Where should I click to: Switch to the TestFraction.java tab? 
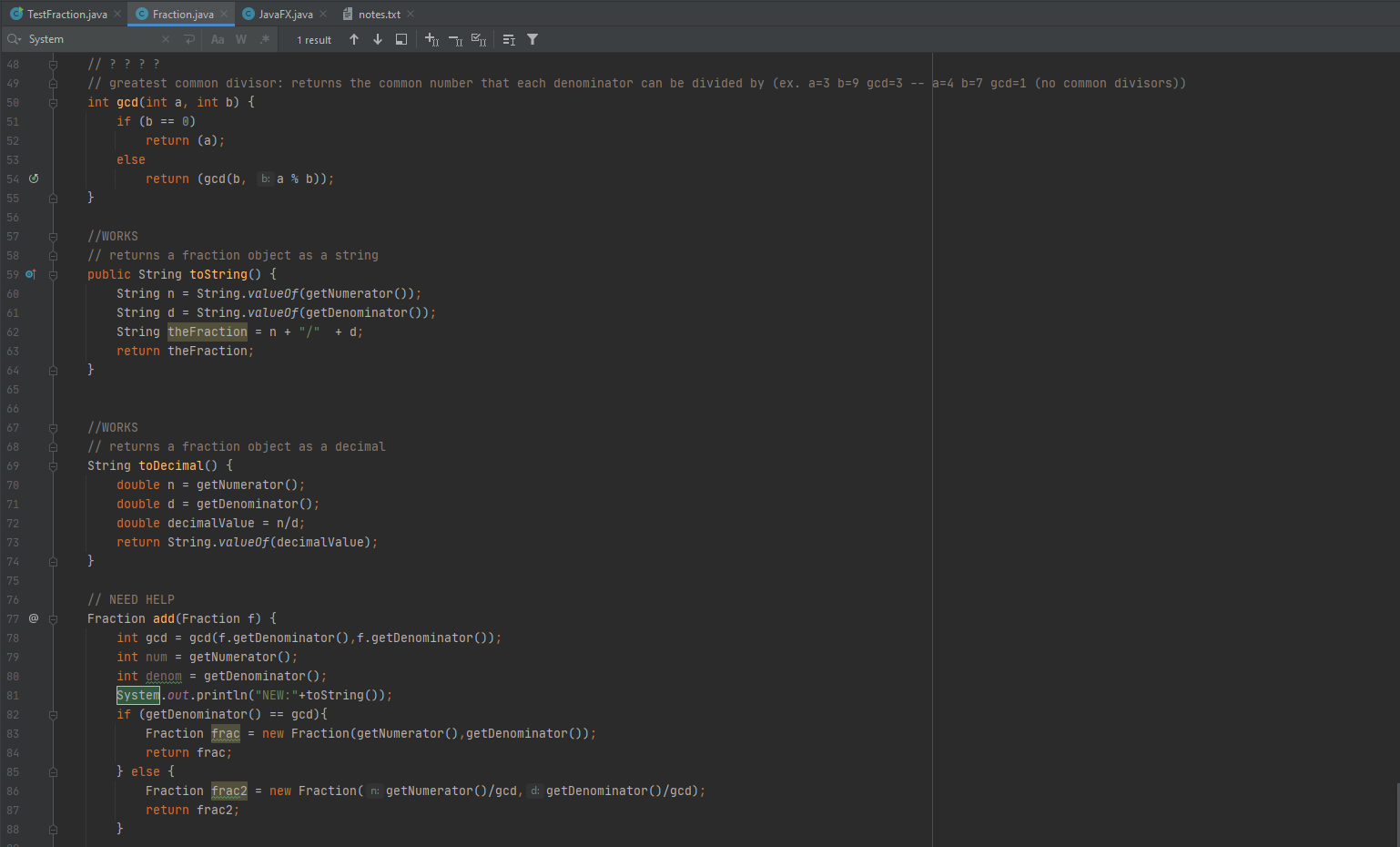66,14
